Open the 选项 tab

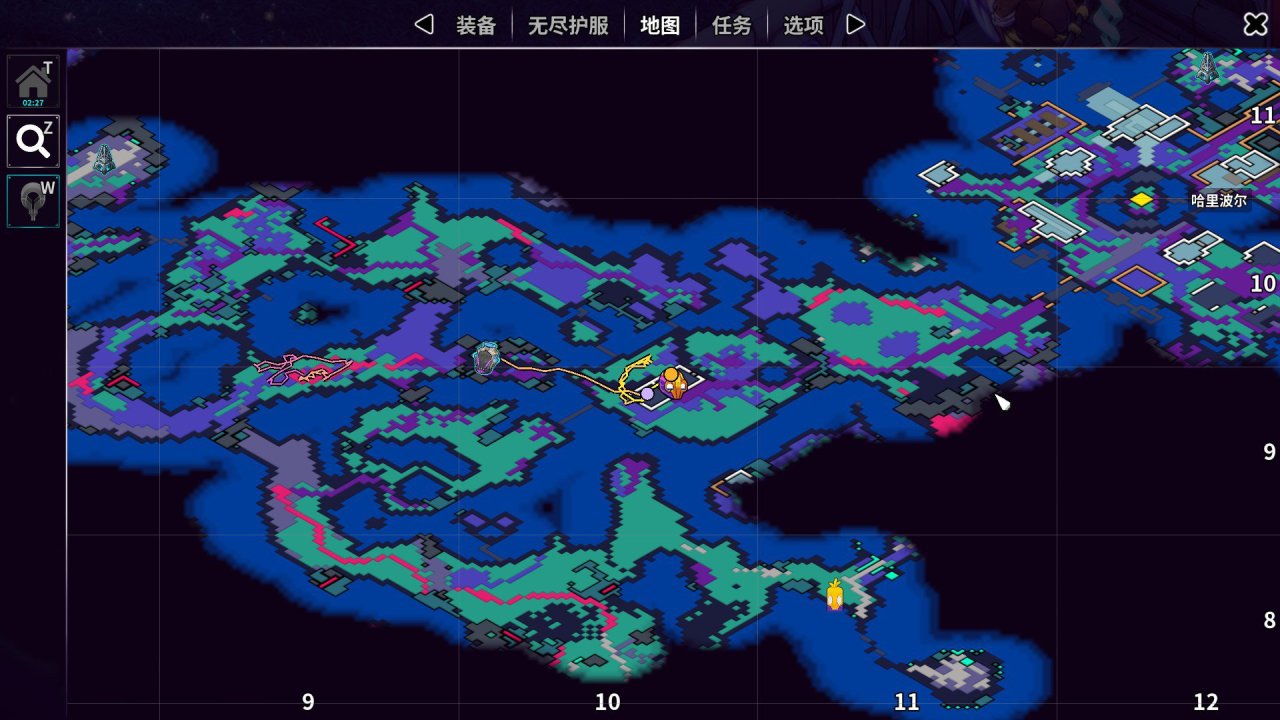[803, 25]
